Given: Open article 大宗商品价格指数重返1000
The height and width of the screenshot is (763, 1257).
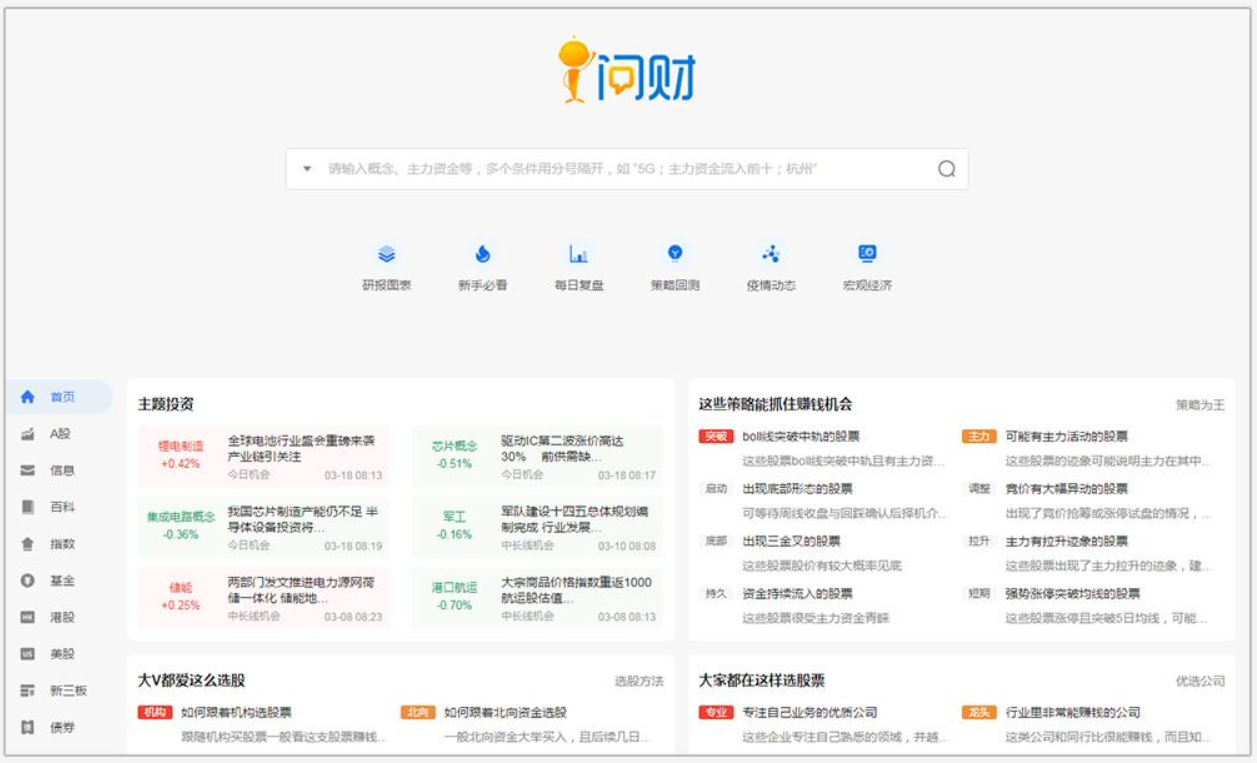Looking at the screenshot, I should coord(576,590).
